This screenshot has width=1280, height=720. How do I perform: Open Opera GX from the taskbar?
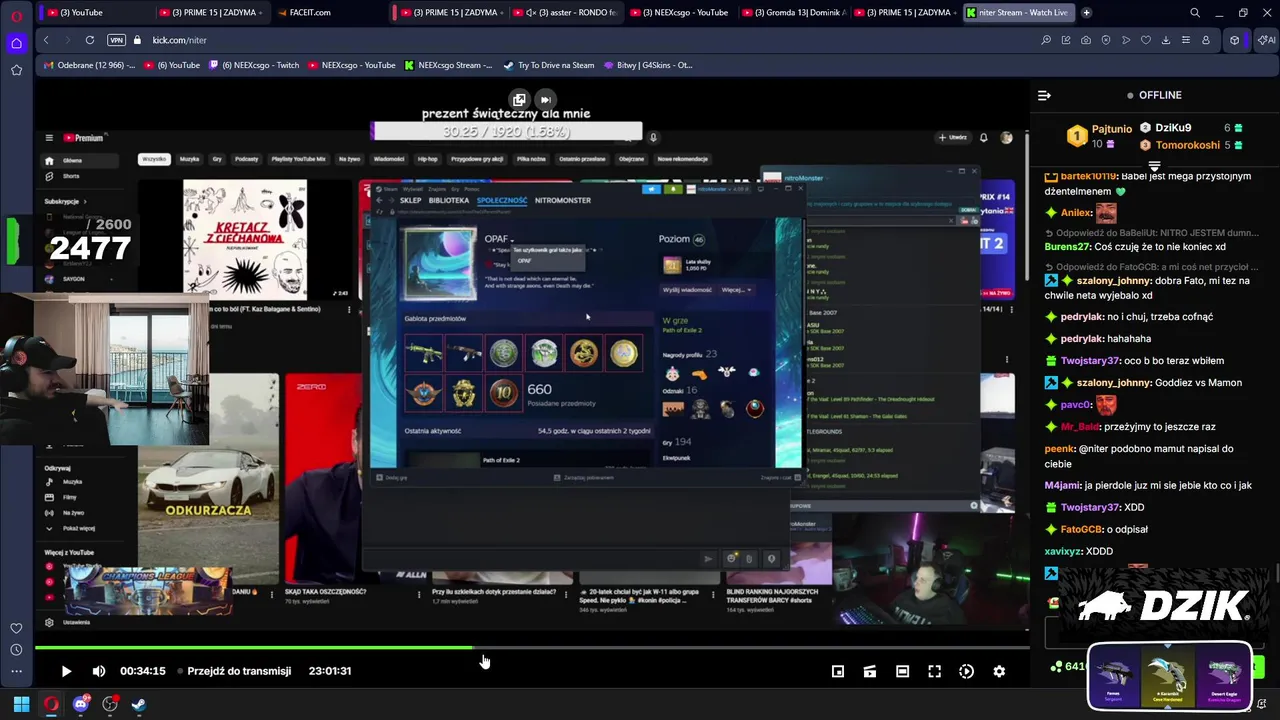pyautogui.click(x=51, y=704)
